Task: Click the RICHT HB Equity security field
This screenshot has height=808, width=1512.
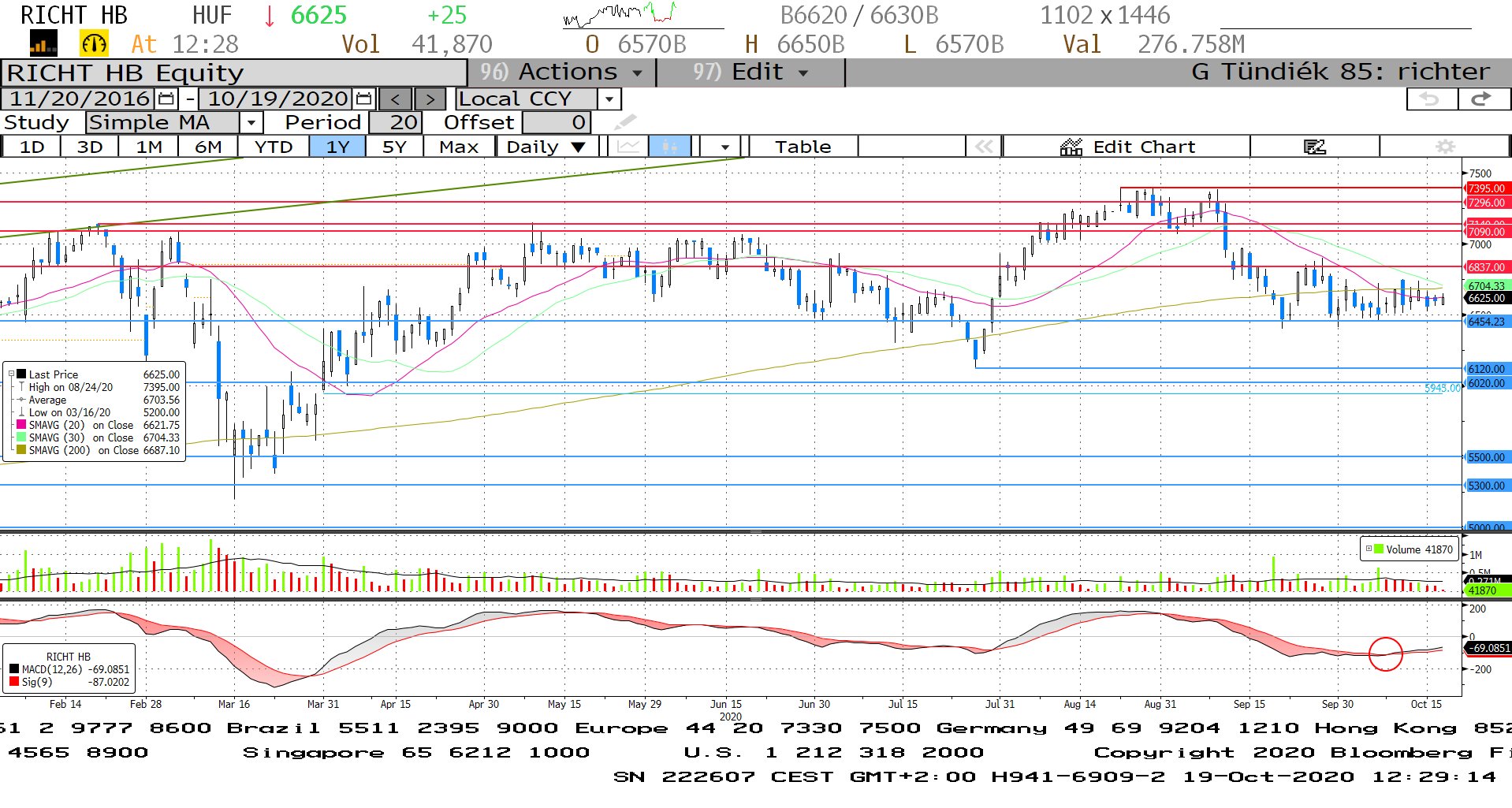Action: 235,73
